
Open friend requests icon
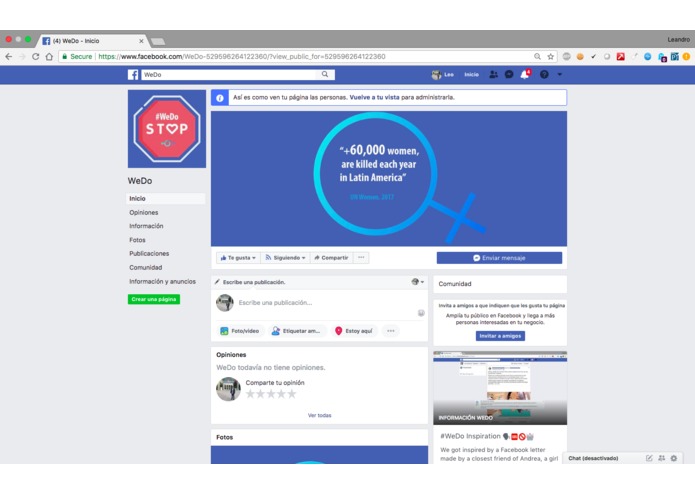tap(493, 74)
